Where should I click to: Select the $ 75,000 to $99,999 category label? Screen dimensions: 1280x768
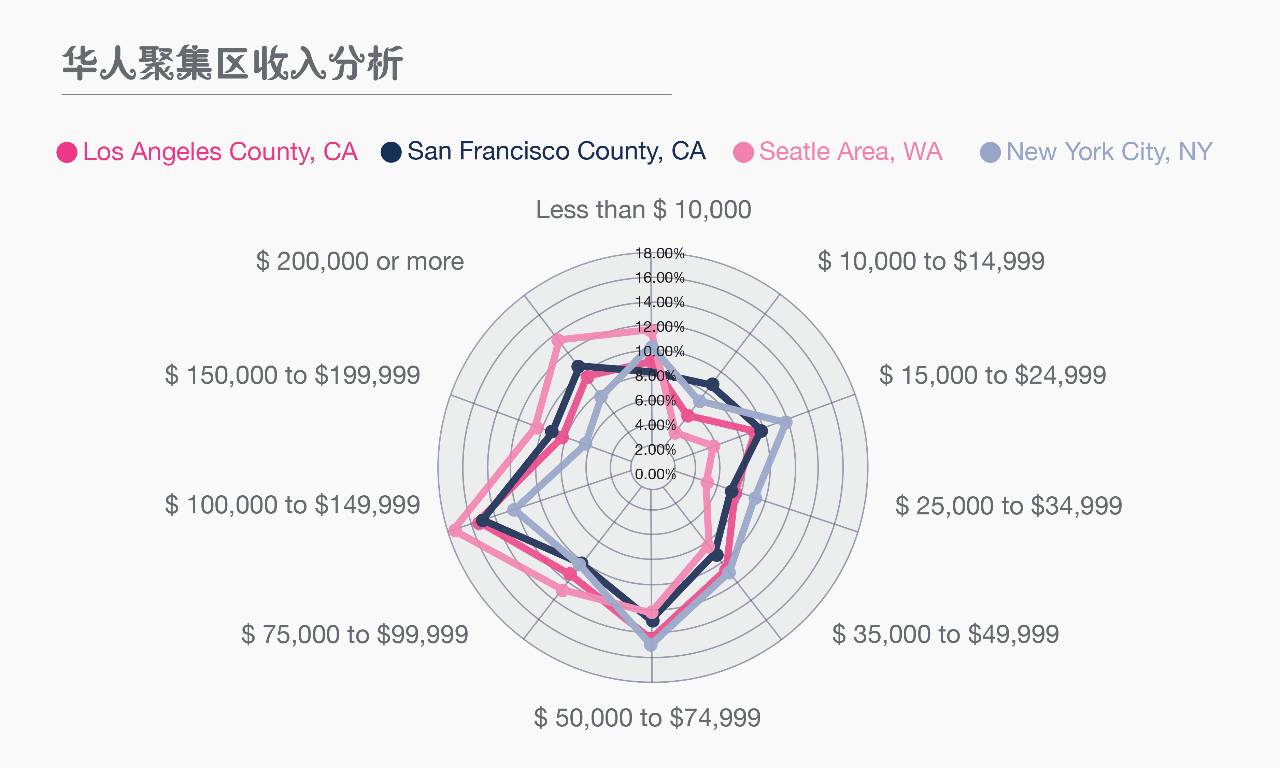click(354, 634)
